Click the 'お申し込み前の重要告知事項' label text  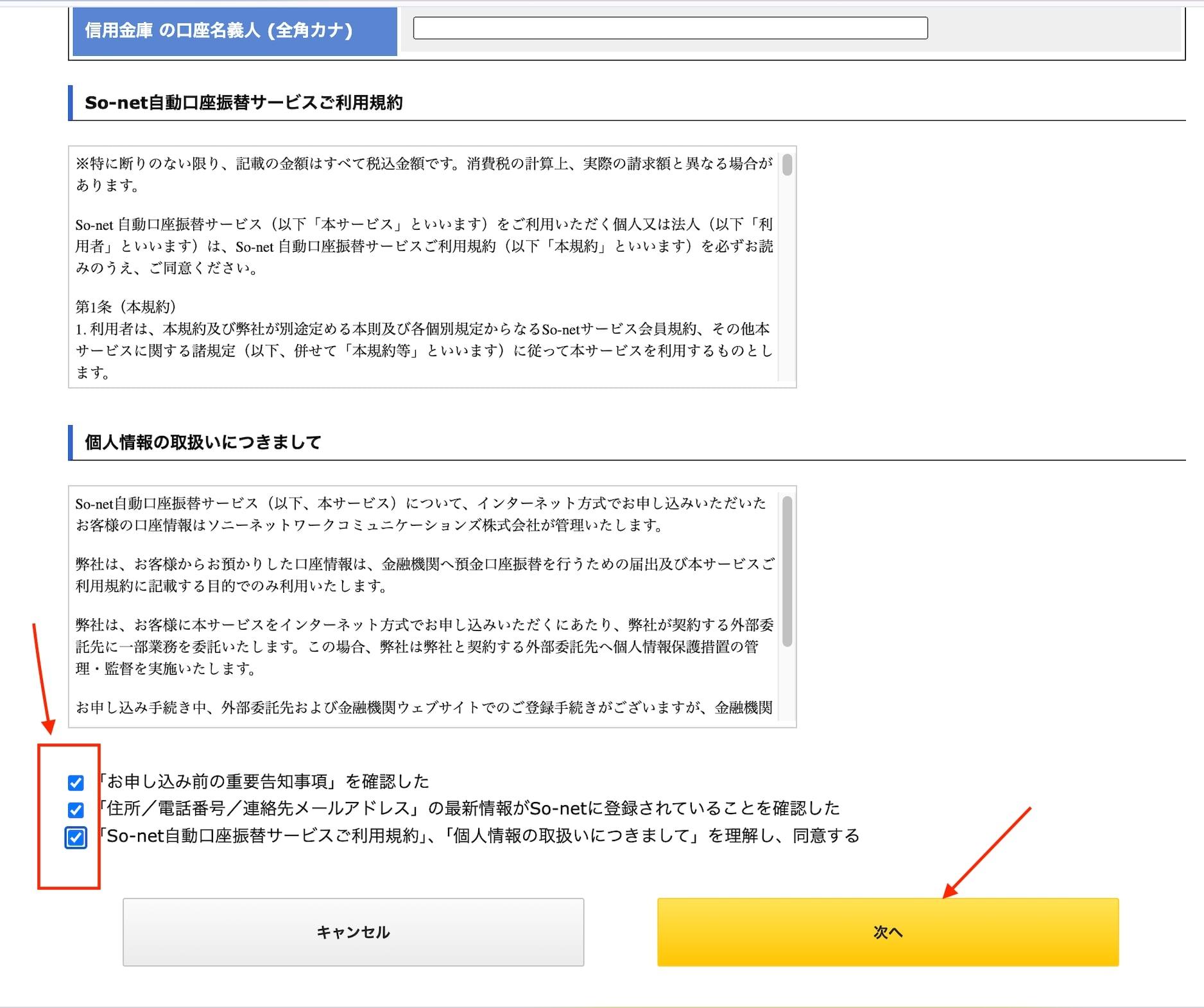coord(263,781)
